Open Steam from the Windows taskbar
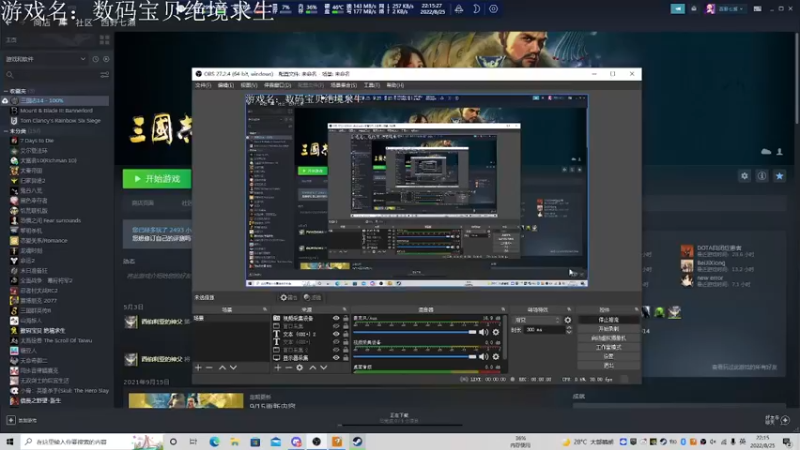 pyautogui.click(x=357, y=442)
